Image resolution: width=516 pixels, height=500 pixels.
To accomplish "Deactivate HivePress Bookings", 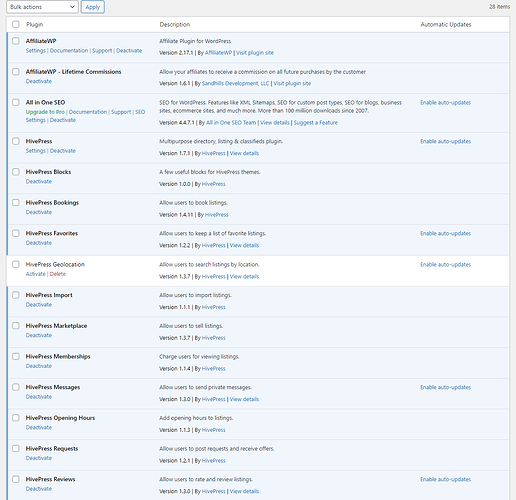I will 39,212.
